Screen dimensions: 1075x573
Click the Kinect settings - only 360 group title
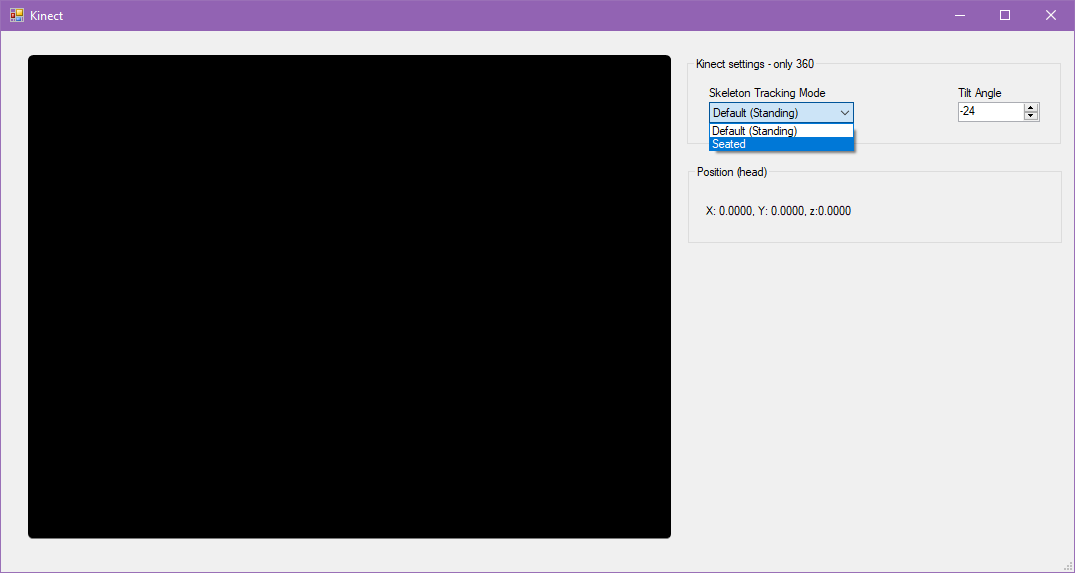point(755,64)
